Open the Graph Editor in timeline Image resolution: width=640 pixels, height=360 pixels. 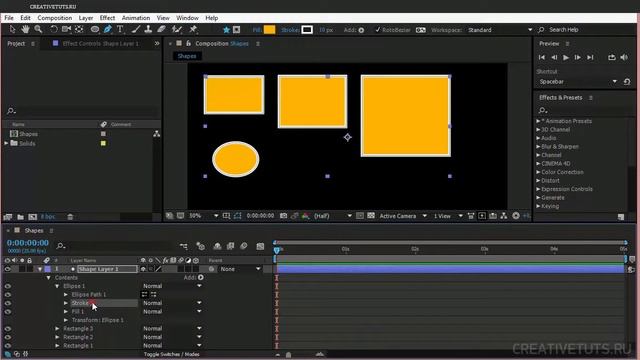click(260, 246)
